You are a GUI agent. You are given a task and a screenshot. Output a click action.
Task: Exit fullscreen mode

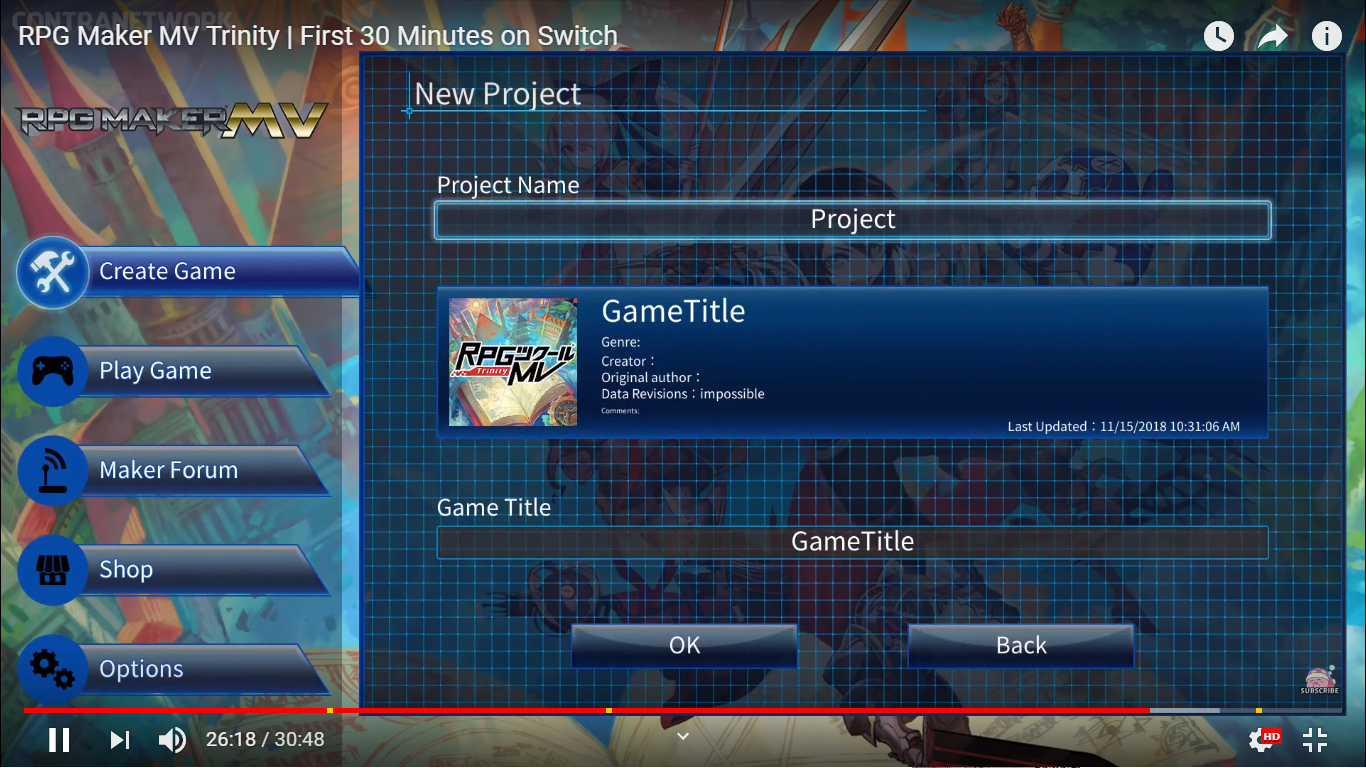click(x=1315, y=740)
